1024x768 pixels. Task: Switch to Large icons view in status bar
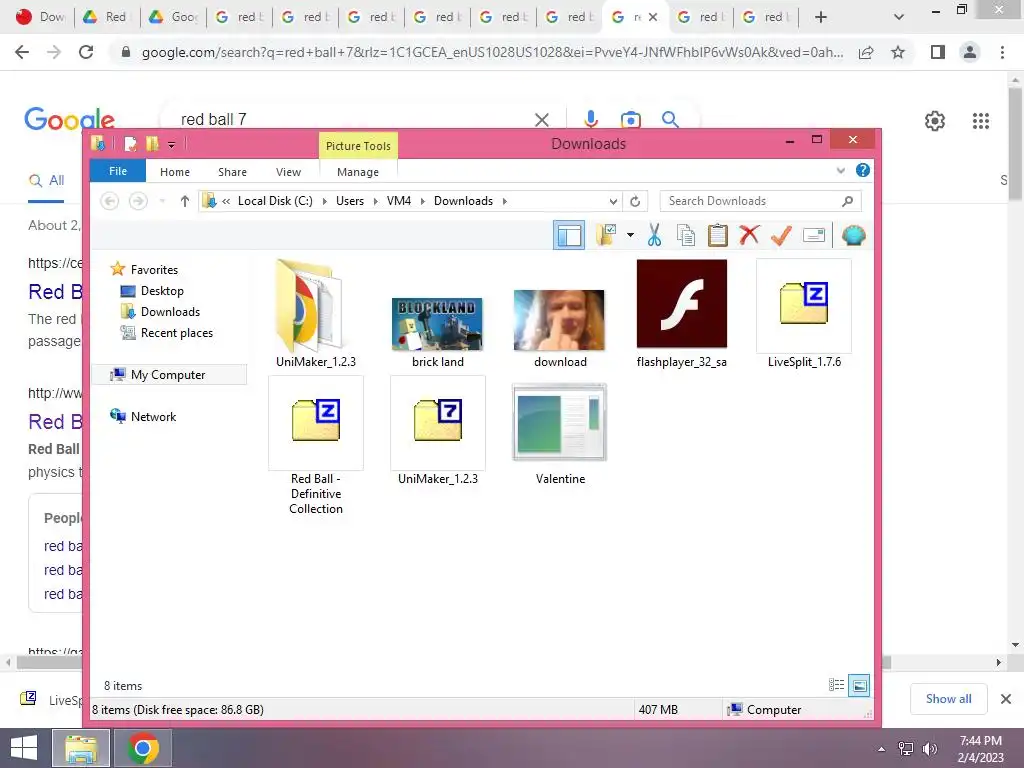pos(859,685)
